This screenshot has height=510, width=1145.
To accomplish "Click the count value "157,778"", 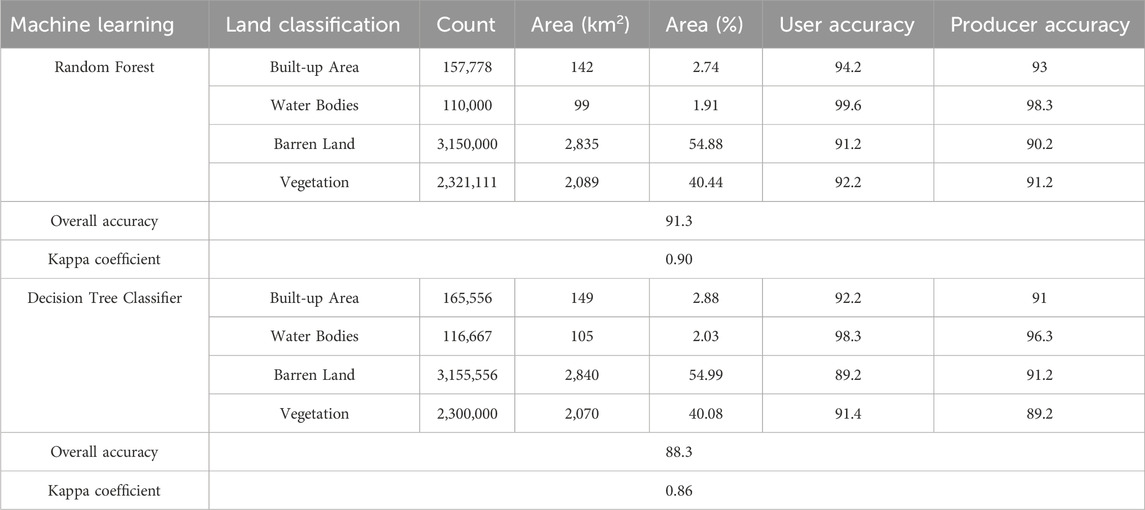I will pyautogui.click(x=467, y=68).
